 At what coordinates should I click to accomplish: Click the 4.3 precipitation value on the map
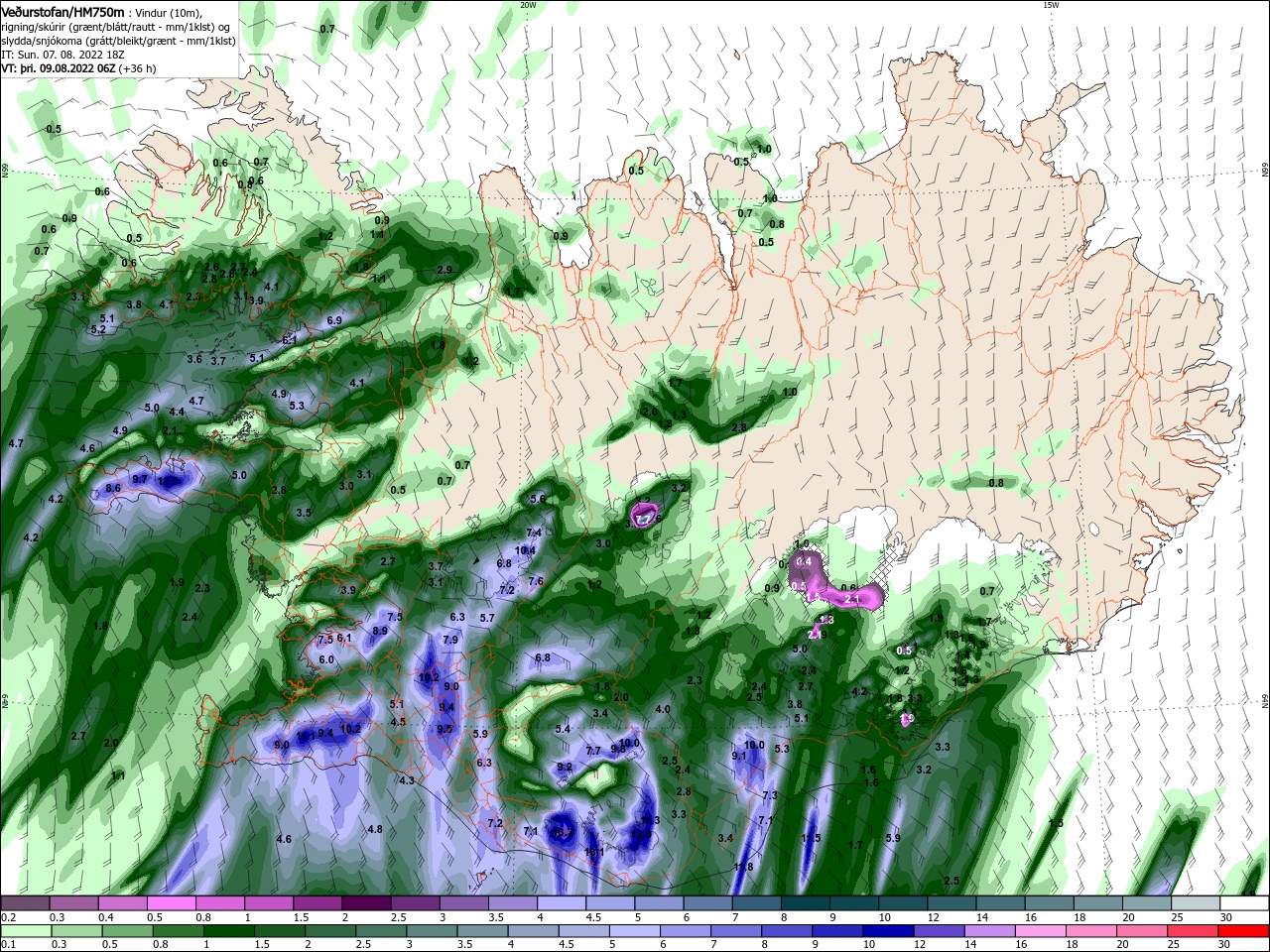pyautogui.click(x=407, y=780)
